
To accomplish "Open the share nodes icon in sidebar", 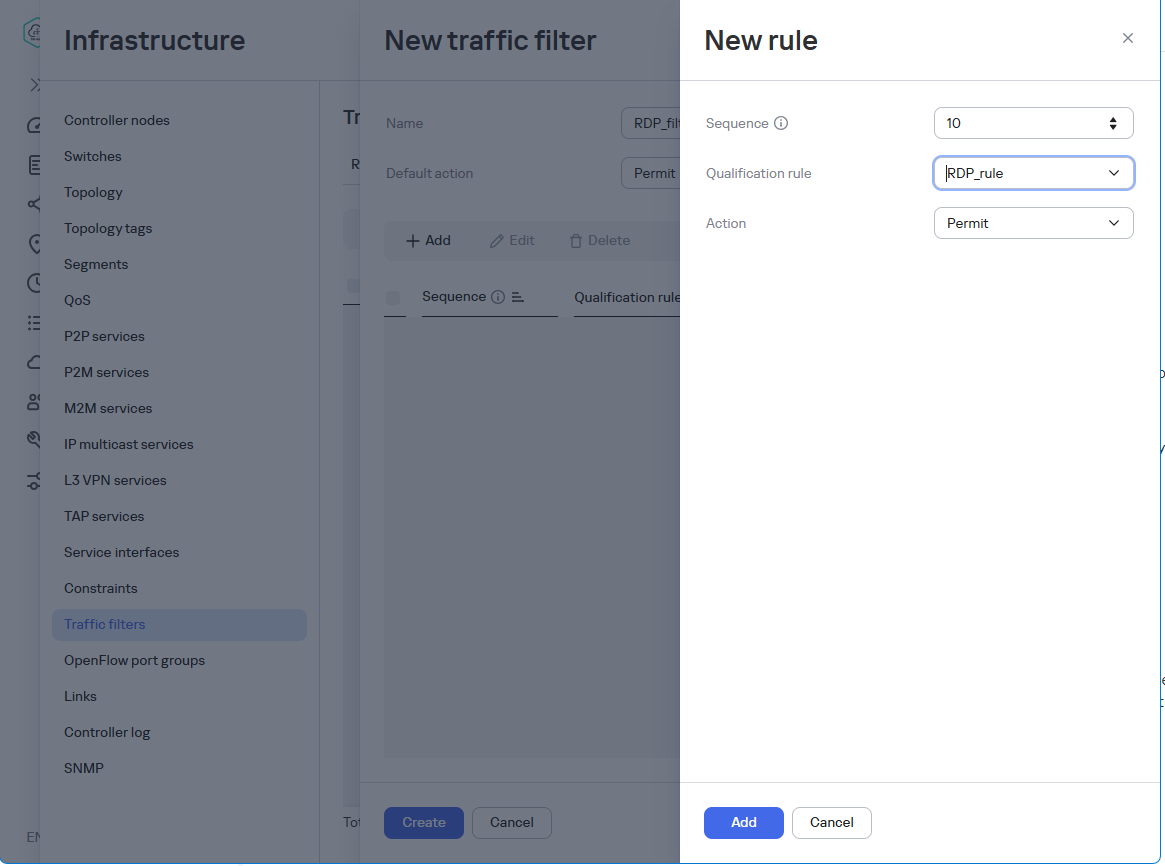I will click(34, 204).
